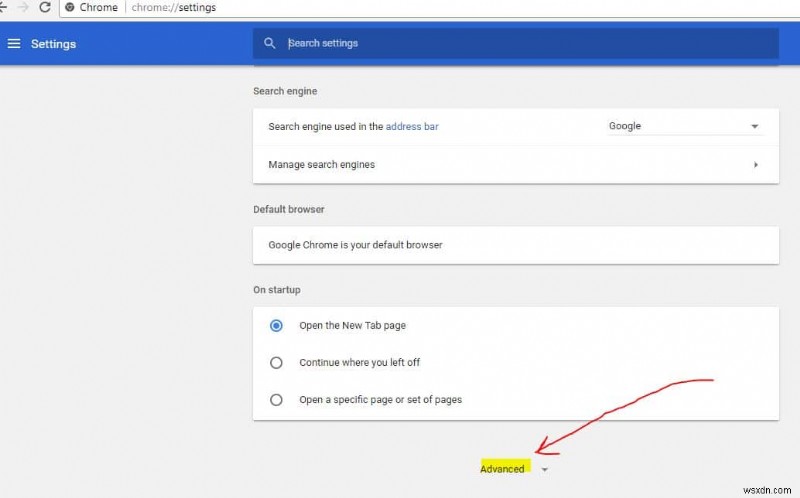Click the Default browser section heading
This screenshot has height=498, width=800.
click(289, 210)
